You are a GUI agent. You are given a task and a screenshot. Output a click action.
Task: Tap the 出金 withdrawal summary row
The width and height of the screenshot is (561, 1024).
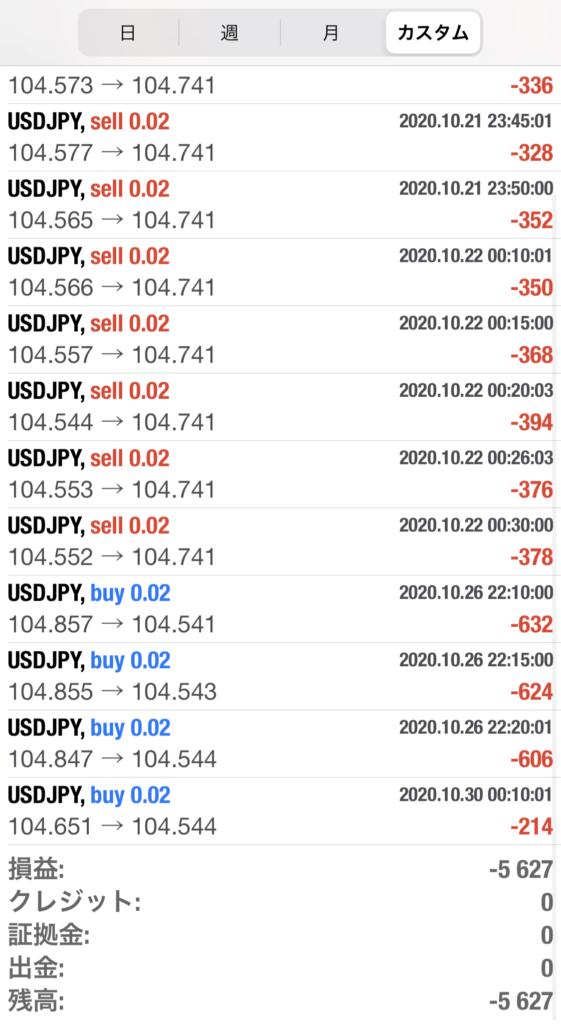click(280, 968)
